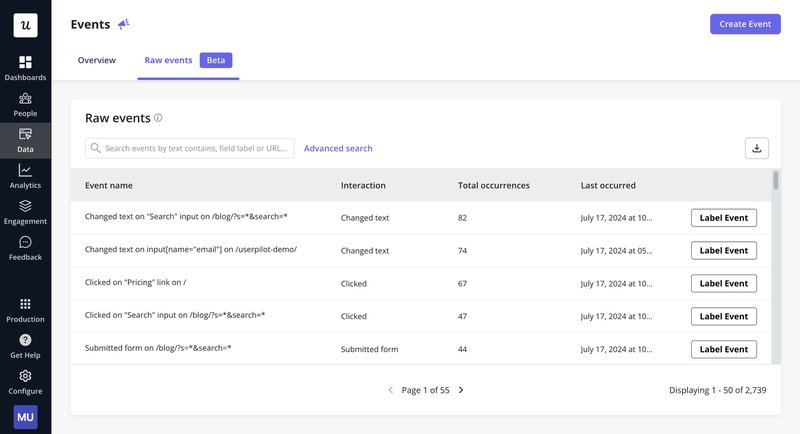This screenshot has height=434, width=800.
Task: Label the 'Clicked on Pricing link' event
Action: [x=723, y=283]
